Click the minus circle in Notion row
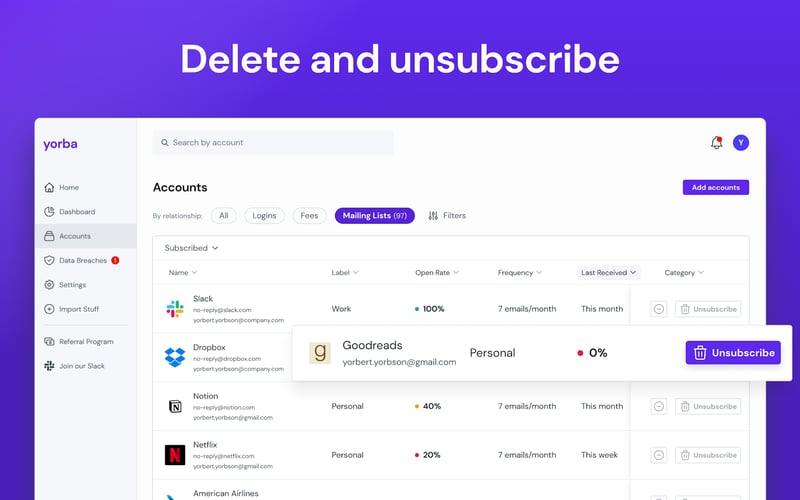Viewport: 800px width, 500px height. coord(659,407)
